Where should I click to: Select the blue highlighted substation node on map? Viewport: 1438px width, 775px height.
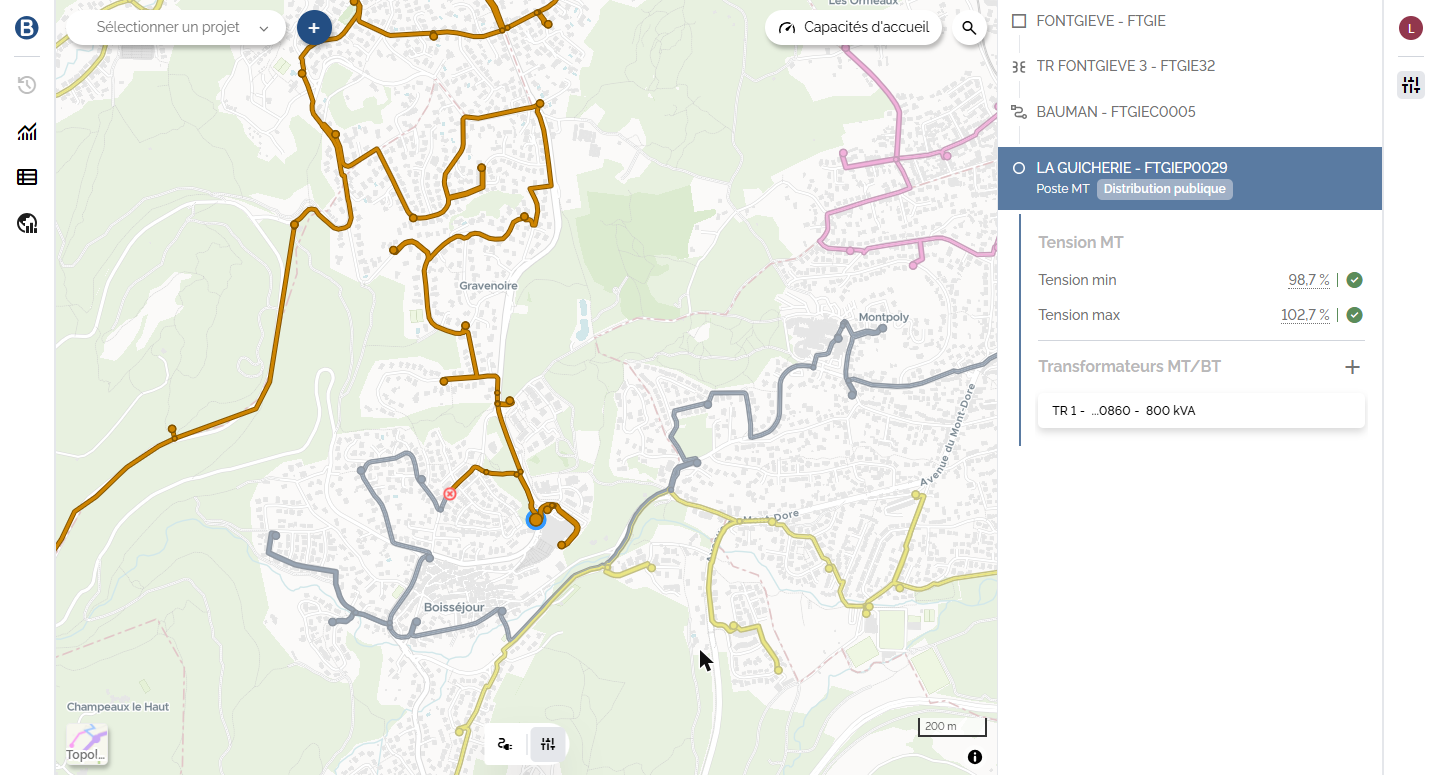coord(536,520)
